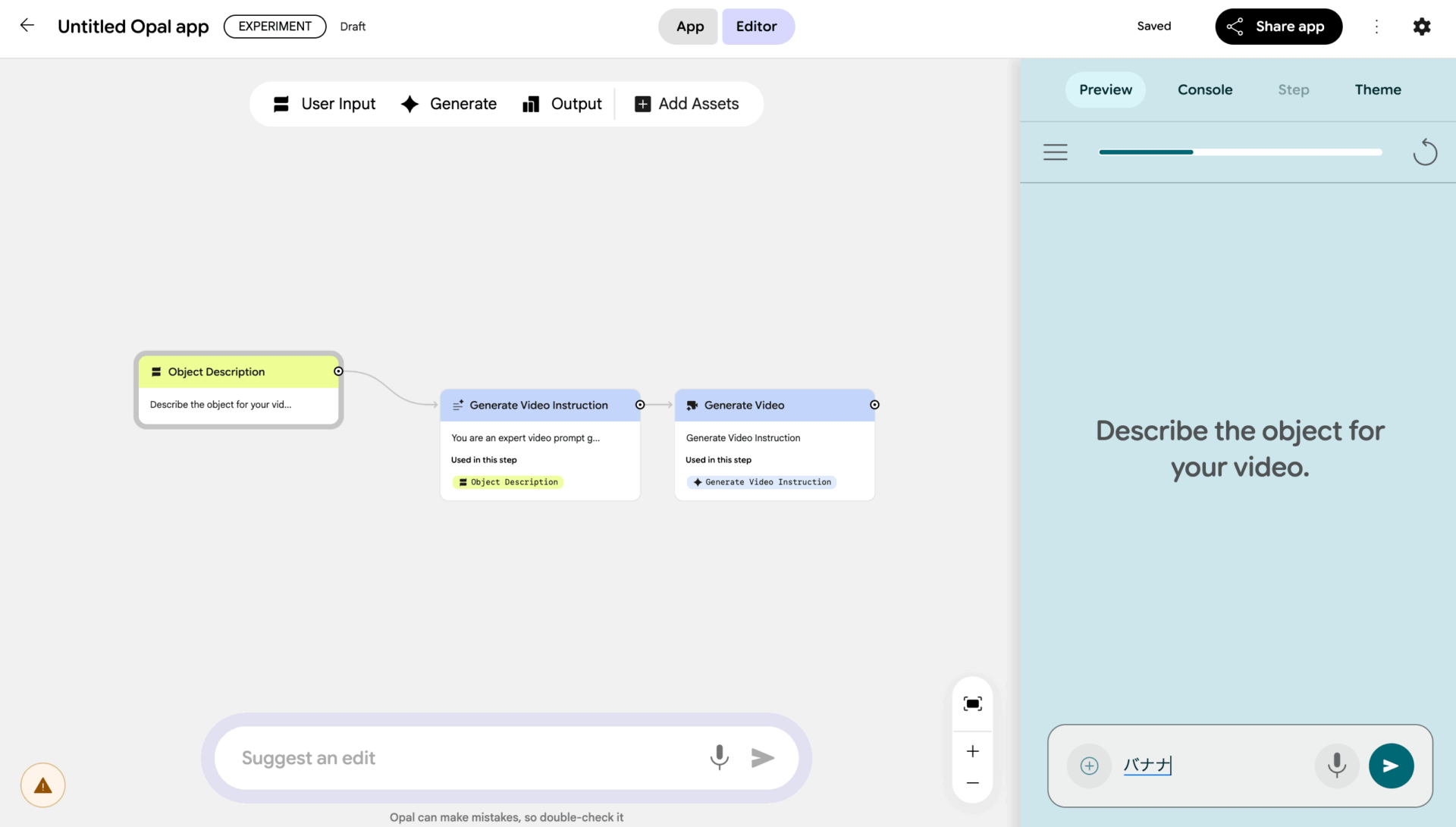
Task: Click the back arrow icon
Action: (27, 26)
